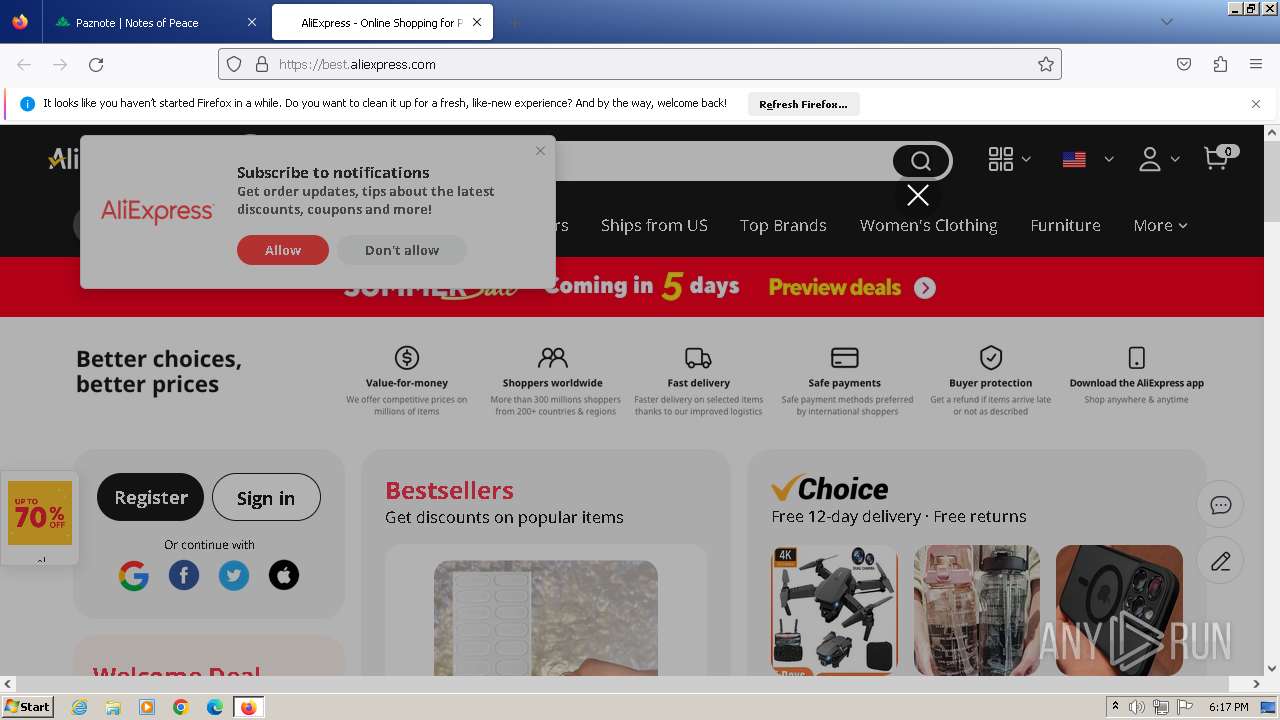Continue with Google icon

tap(134, 575)
